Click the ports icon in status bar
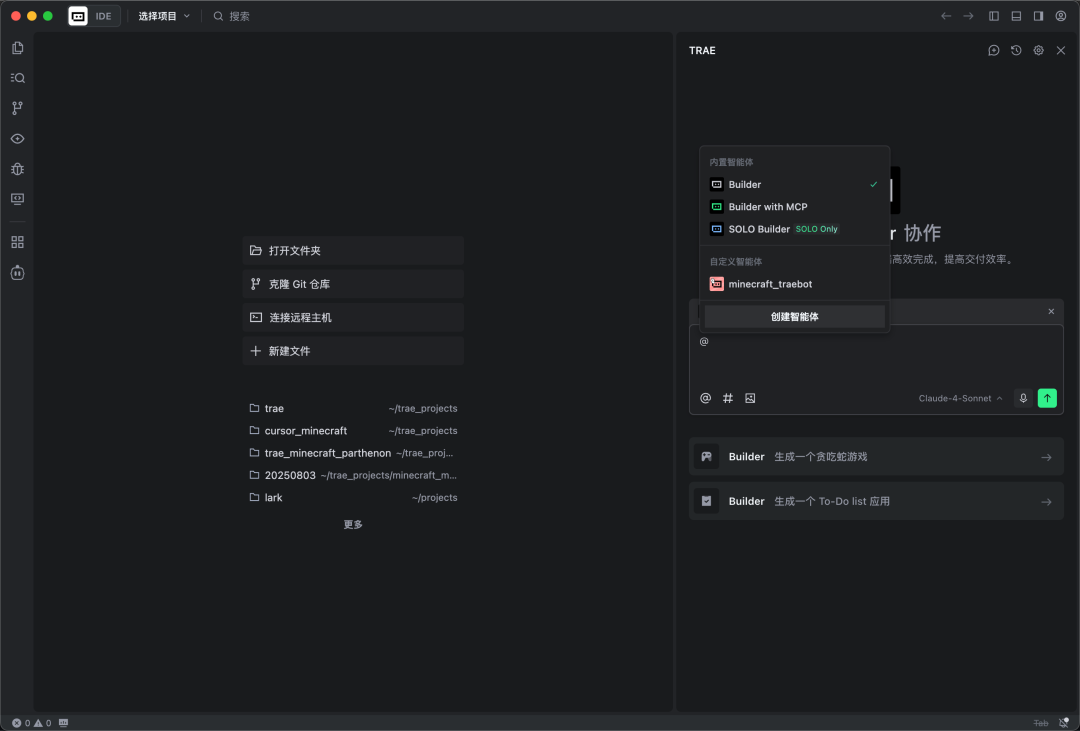Viewport: 1080px width, 731px height. point(63,723)
